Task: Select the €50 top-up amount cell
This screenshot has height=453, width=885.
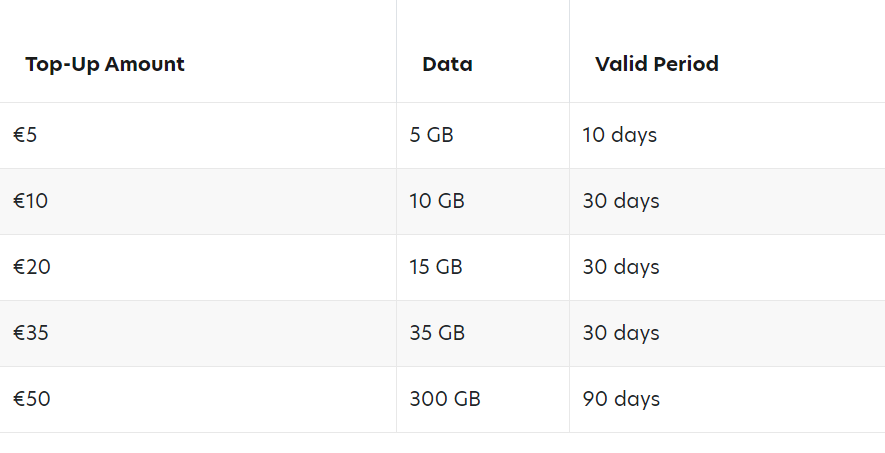Action: click(x=32, y=399)
